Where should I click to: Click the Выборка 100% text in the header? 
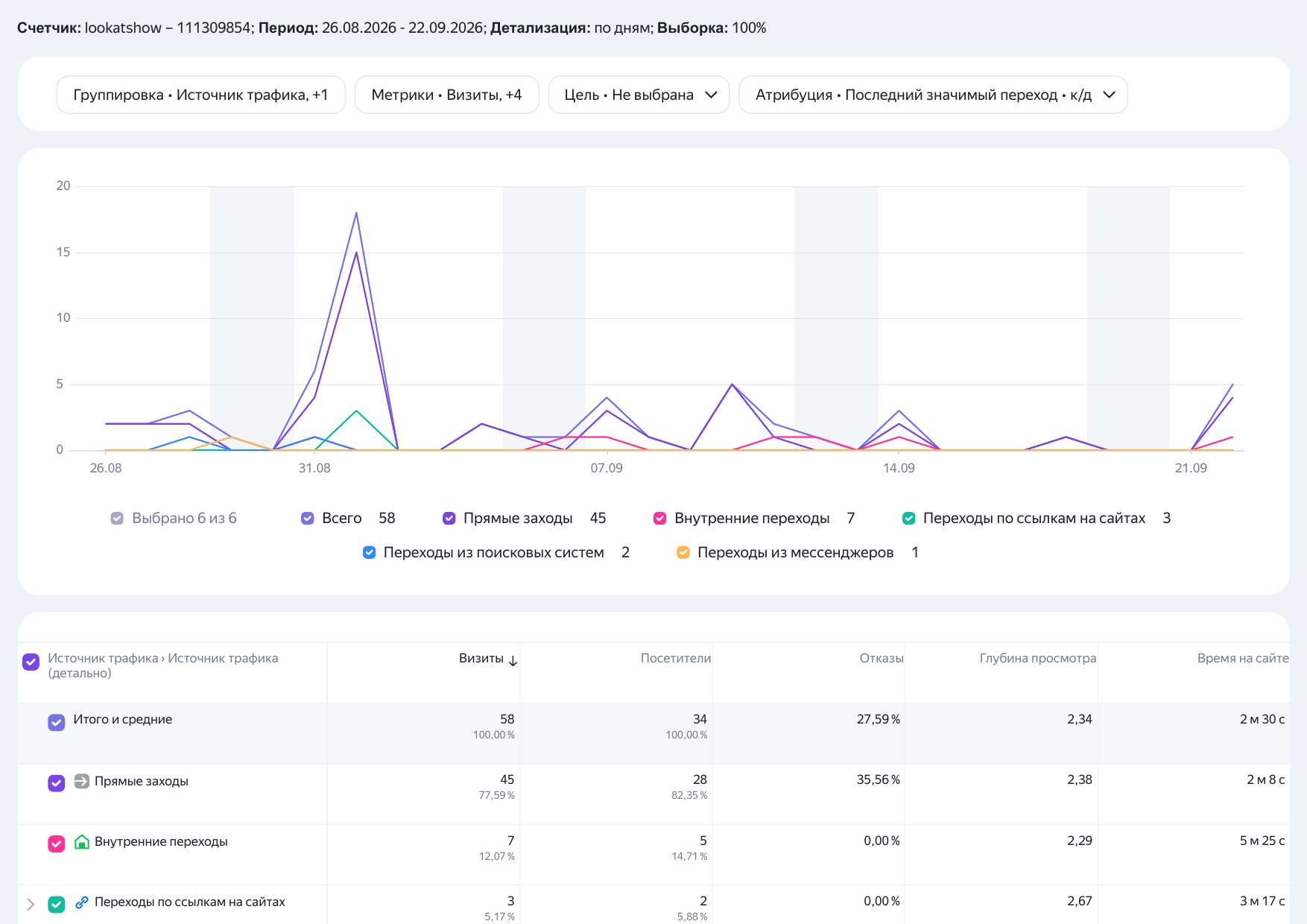tap(712, 28)
